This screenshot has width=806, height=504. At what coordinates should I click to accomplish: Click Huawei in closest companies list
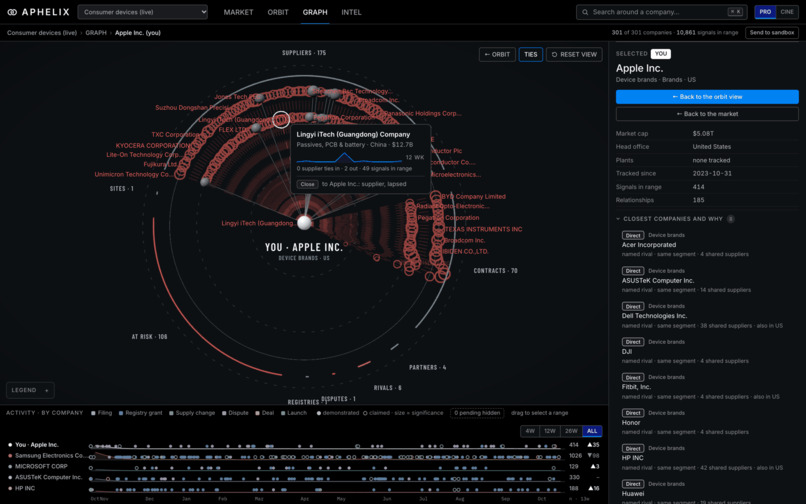click(633, 494)
